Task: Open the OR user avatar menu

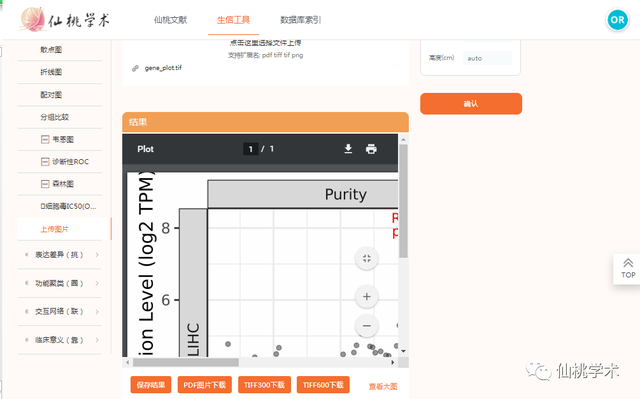Action: coord(617,20)
